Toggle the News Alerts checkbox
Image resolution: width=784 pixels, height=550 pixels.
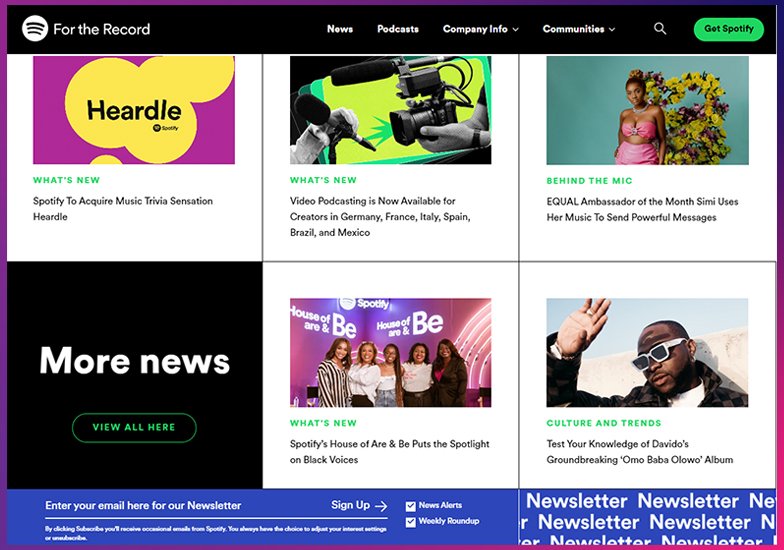(410, 506)
